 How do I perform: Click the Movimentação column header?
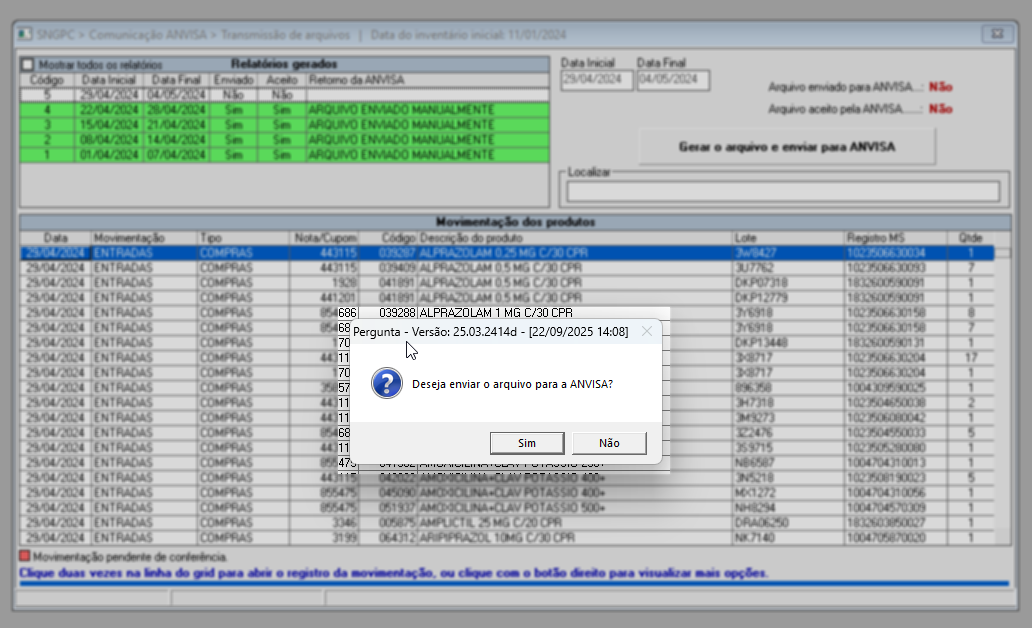[x=144, y=238]
